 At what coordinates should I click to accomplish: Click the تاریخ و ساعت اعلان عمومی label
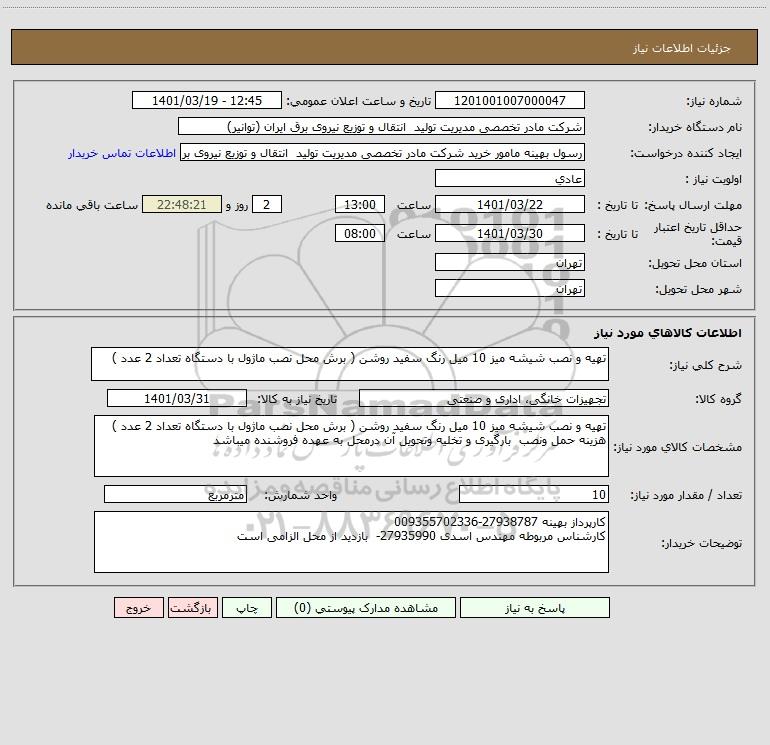[x=359, y=101]
